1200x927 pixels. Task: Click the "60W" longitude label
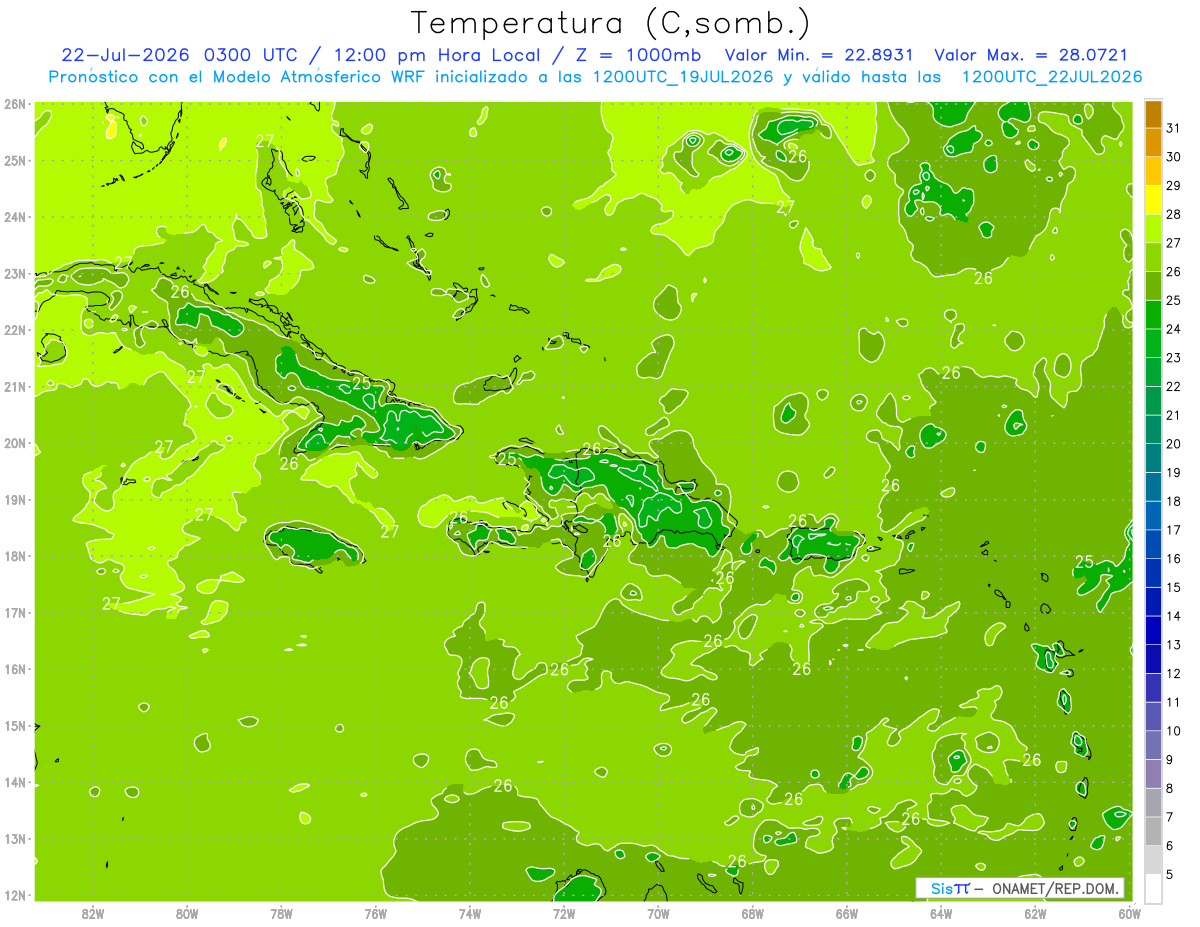1129,913
